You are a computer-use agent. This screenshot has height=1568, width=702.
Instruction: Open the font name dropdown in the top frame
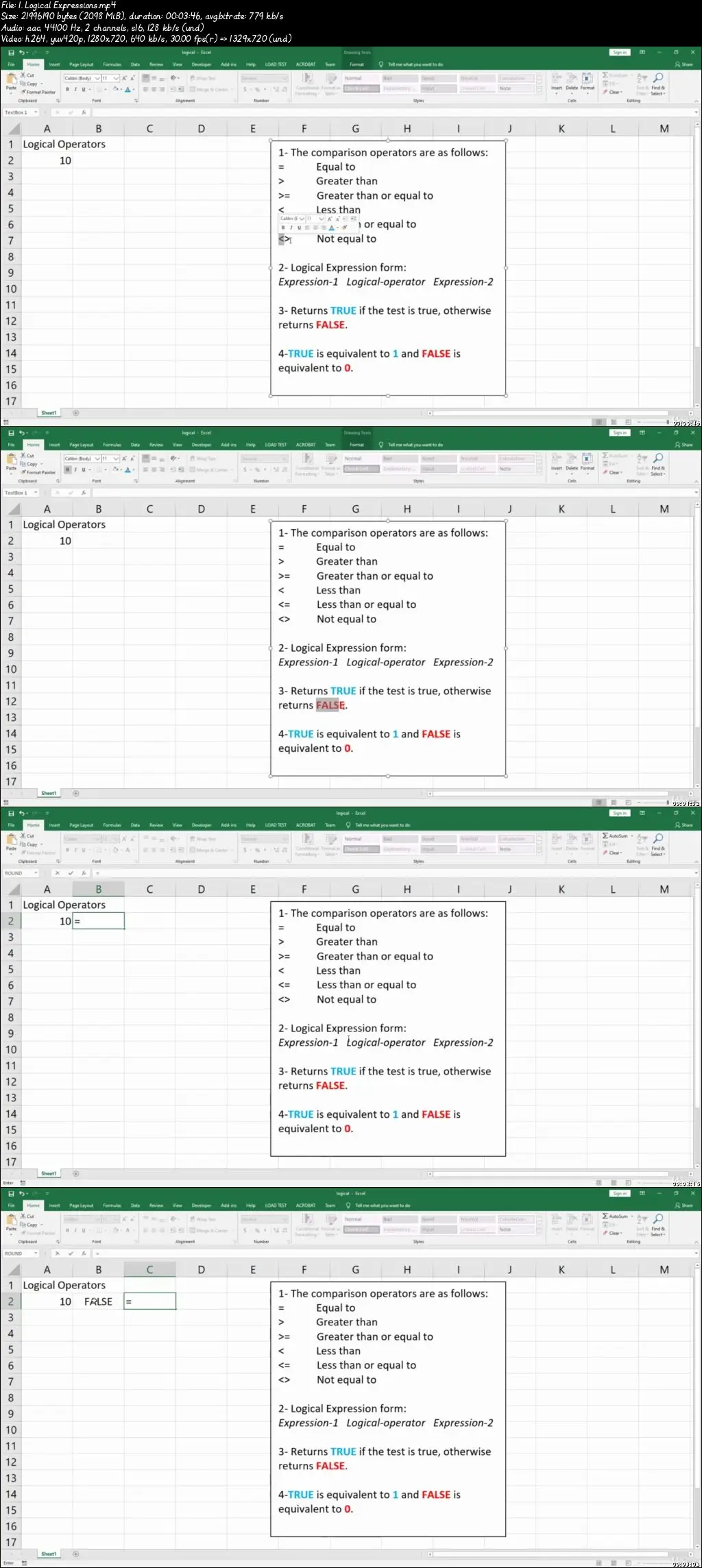pyautogui.click(x=97, y=78)
